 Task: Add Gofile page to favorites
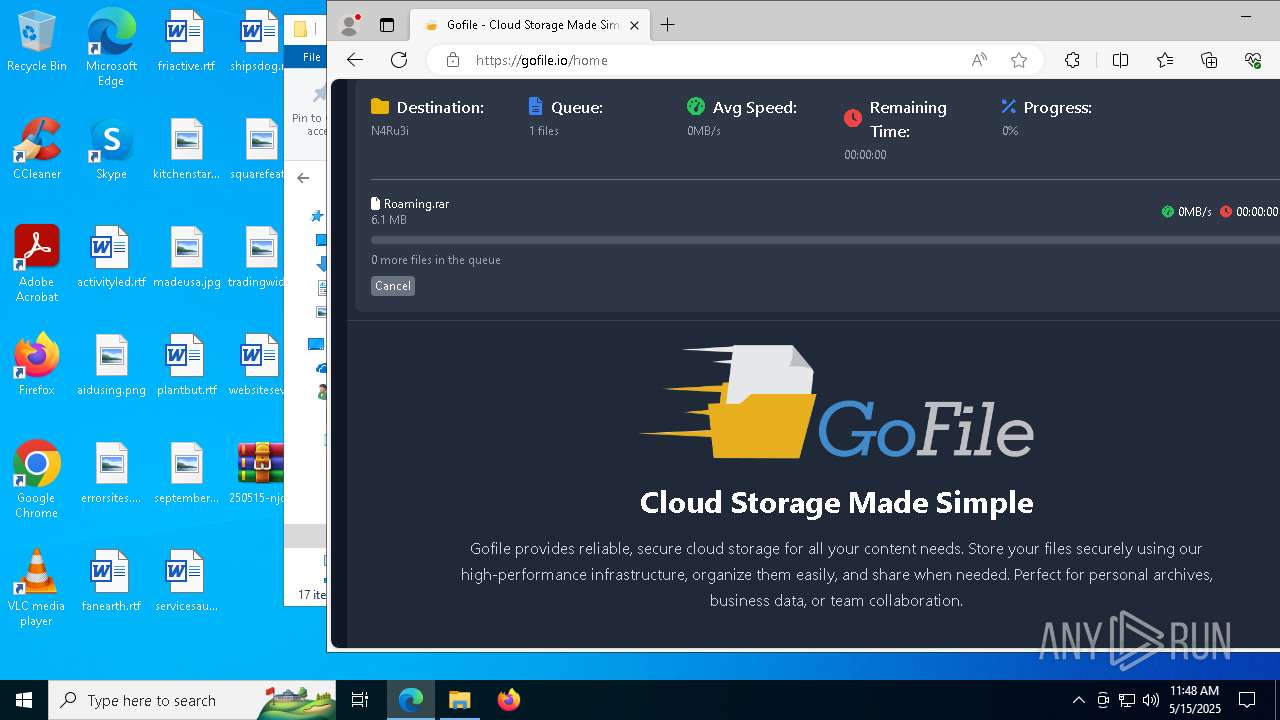click(1019, 60)
